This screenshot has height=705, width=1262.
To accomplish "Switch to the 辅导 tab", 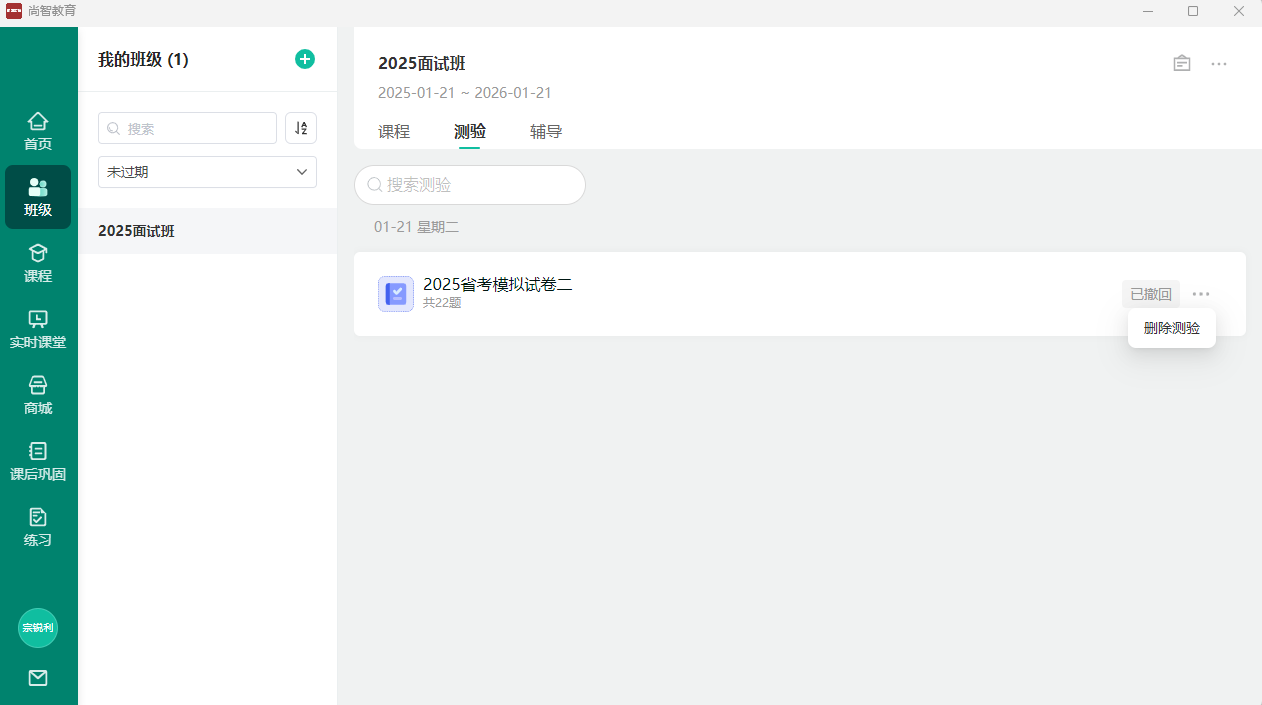I will point(546,131).
